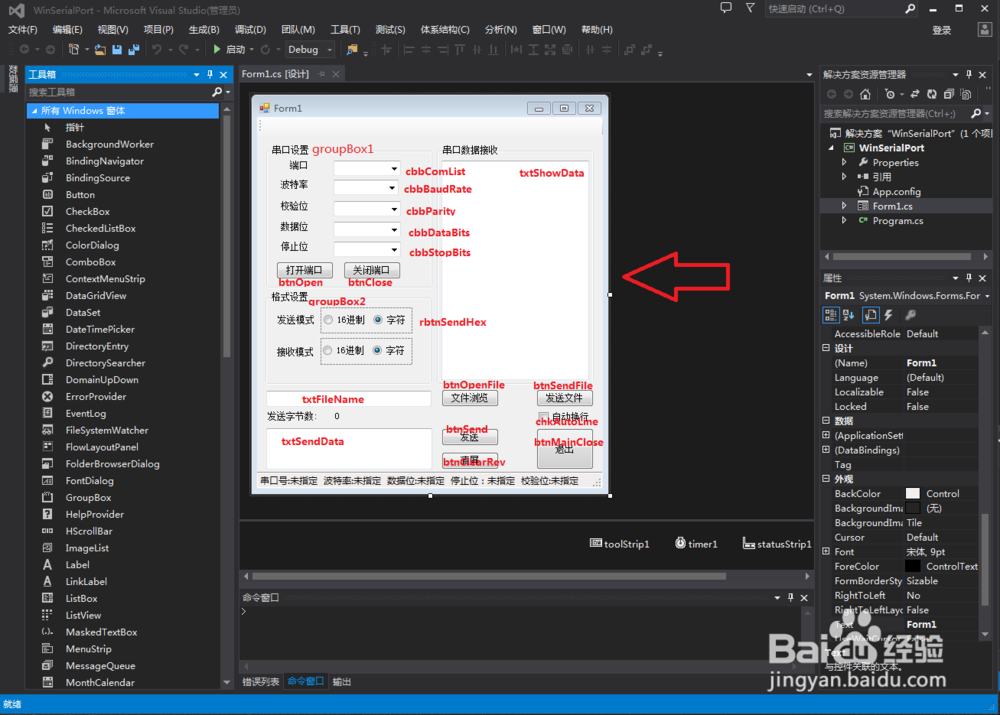Click the BackColor color swatch in Properties
This screenshot has height=715, width=1000.
click(x=913, y=493)
